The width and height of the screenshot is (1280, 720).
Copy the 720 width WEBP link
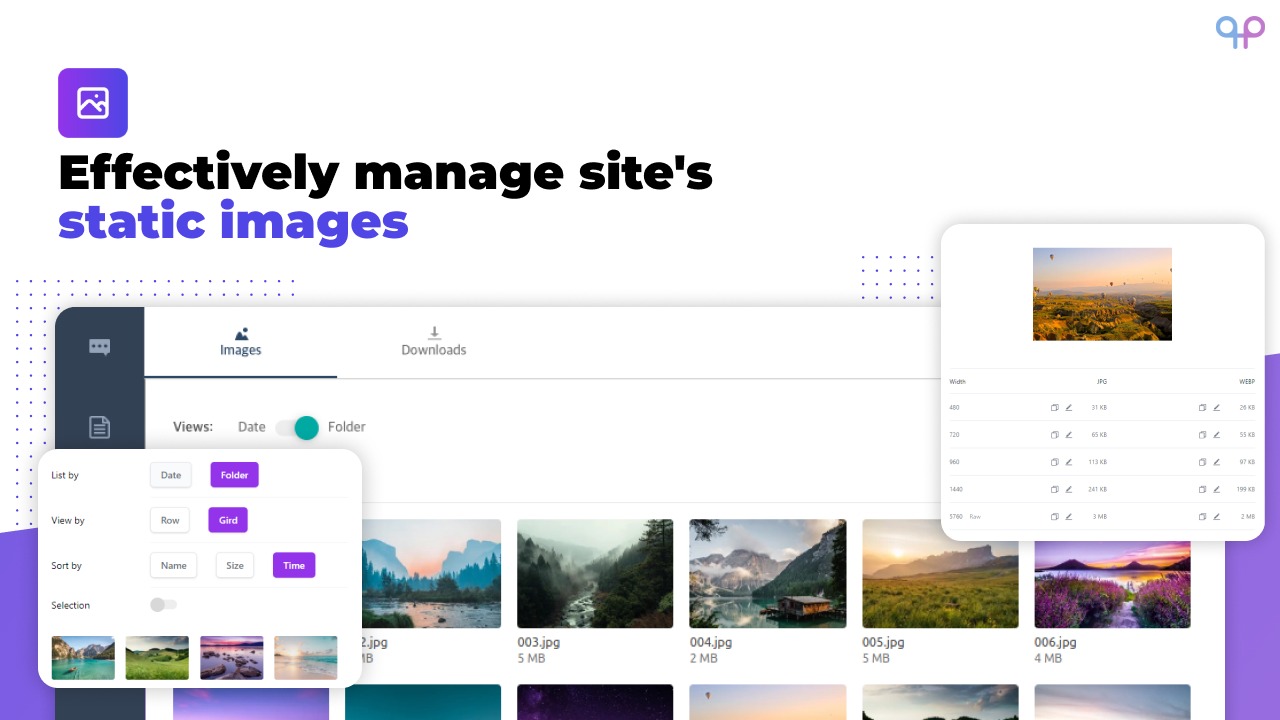pyautogui.click(x=1202, y=435)
